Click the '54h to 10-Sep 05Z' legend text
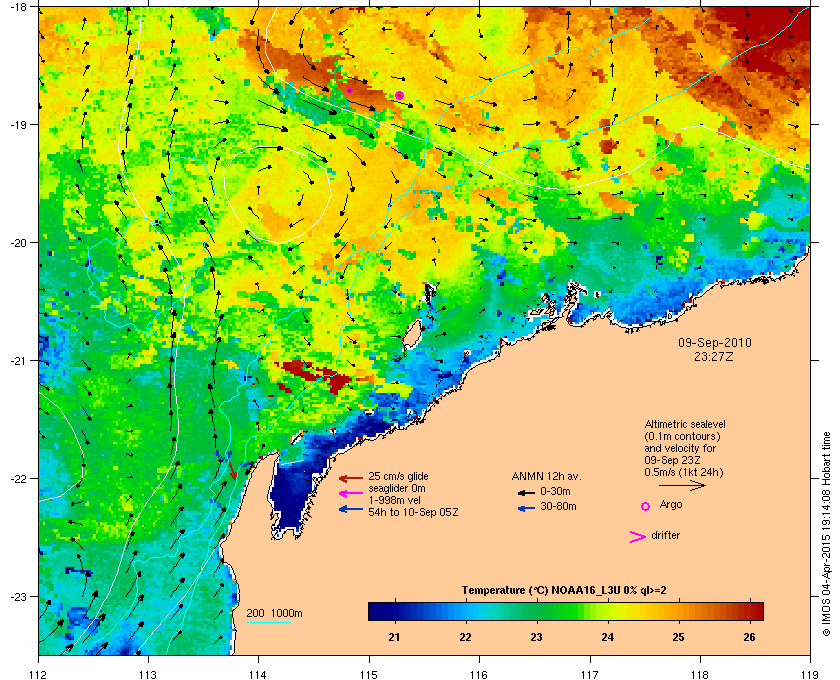This screenshot has height=680, width=840. [413, 513]
